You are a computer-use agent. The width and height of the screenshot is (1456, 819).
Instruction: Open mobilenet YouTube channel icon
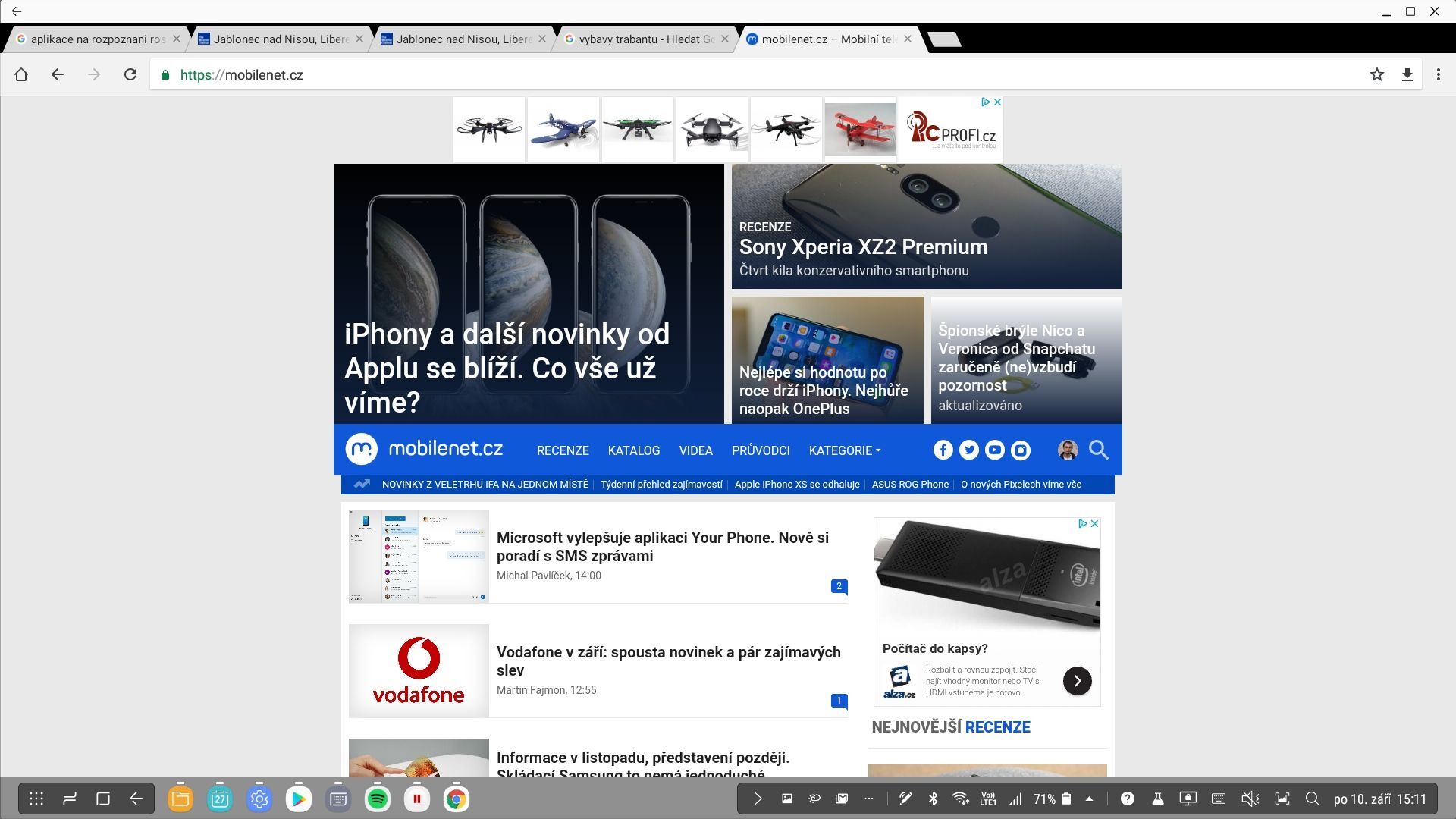coord(994,450)
